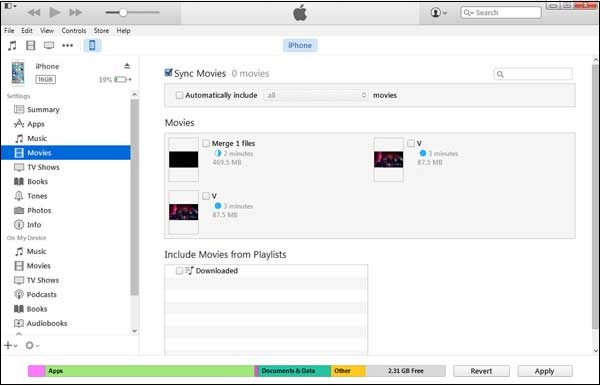Eject the iPhone using the eject icon
This screenshot has height=386, width=600.
point(127,66)
